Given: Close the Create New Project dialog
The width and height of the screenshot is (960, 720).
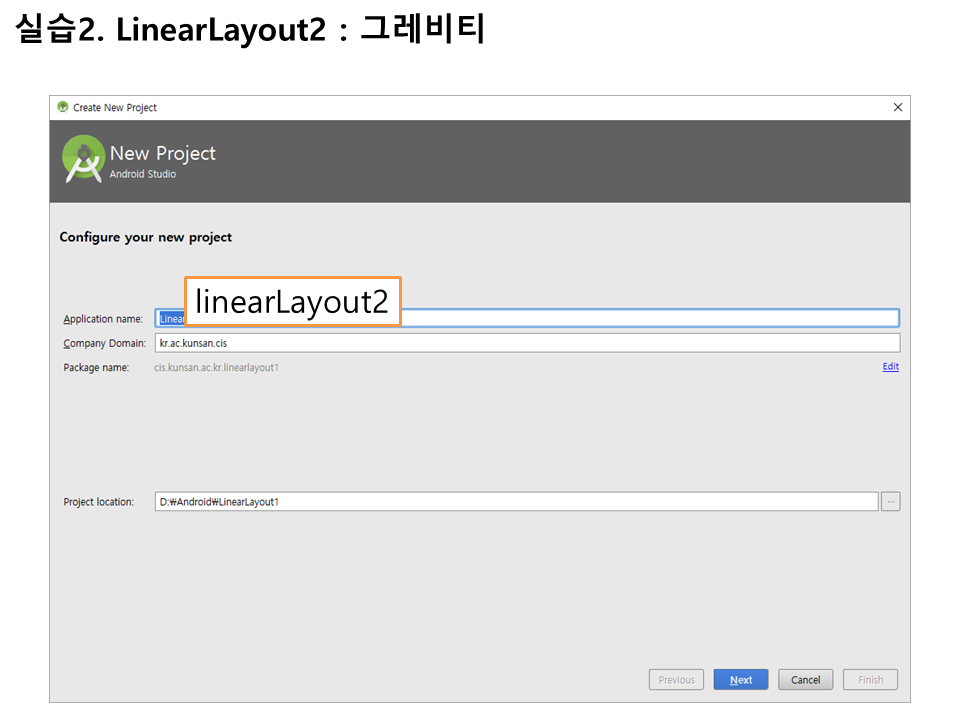Looking at the screenshot, I should pos(897,107).
